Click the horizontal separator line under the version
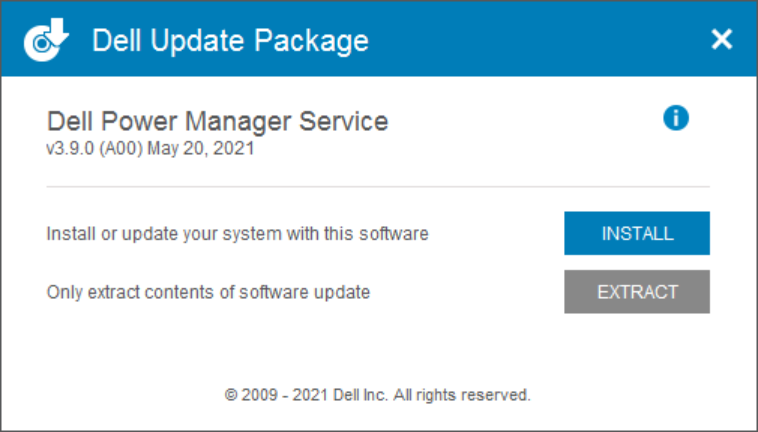 (x=378, y=187)
